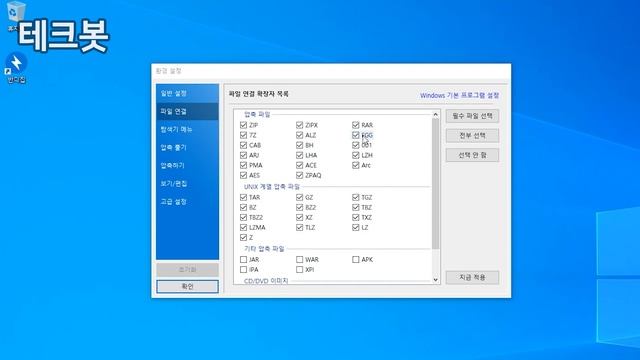Image resolution: width=640 pixels, height=360 pixels.
Task: Switch to the 압축하기 settings tab
Action: point(187,165)
